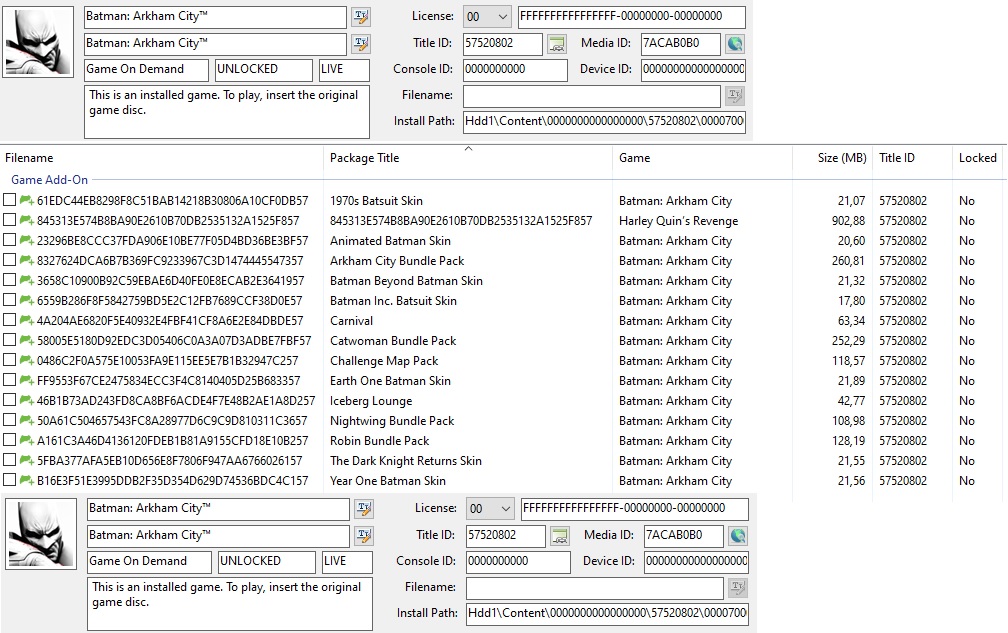Viewport: 1008px width, 633px height.
Task: Click size value 902,88
Action: click(849, 221)
